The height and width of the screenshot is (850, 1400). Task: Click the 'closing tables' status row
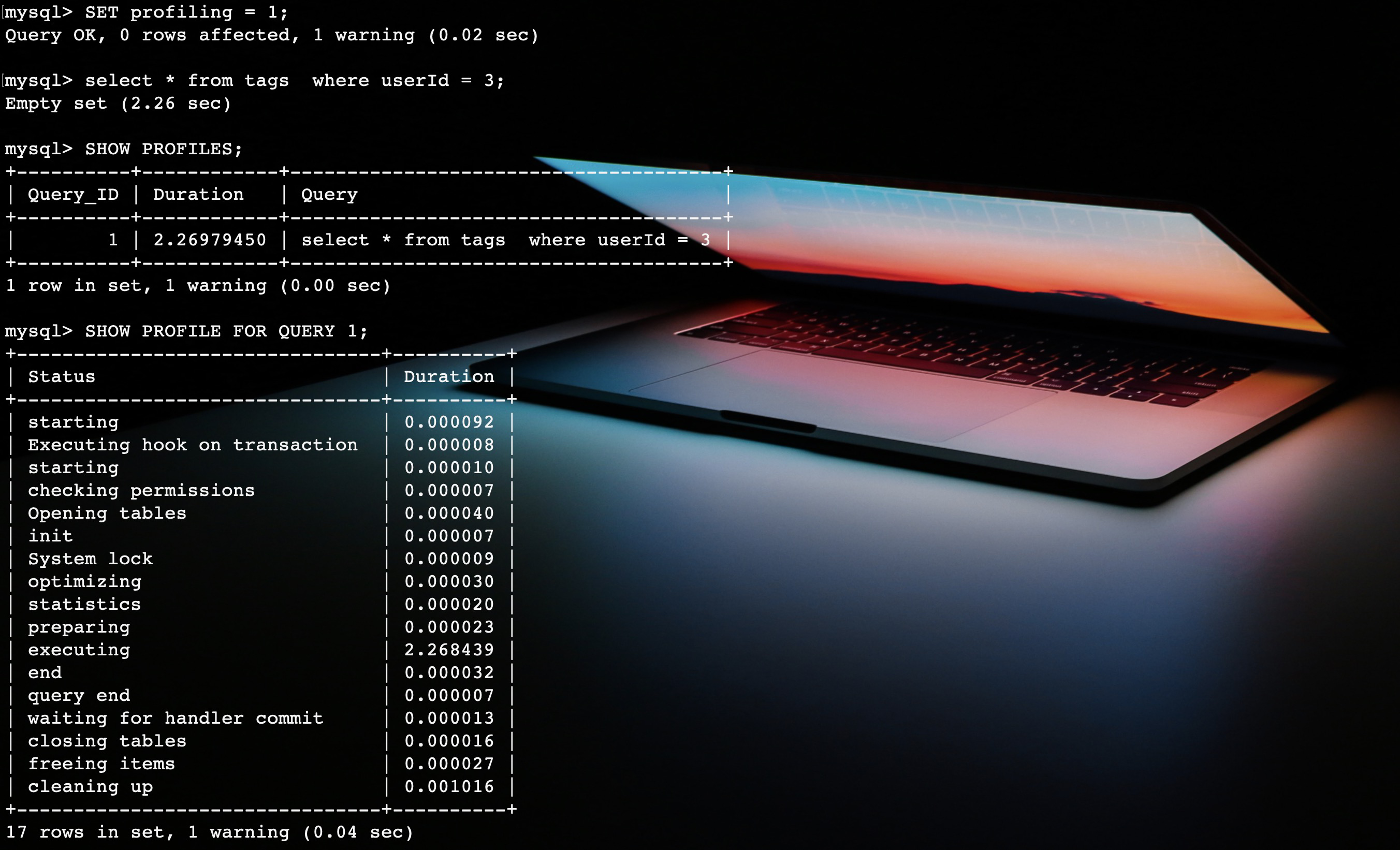(x=107, y=741)
